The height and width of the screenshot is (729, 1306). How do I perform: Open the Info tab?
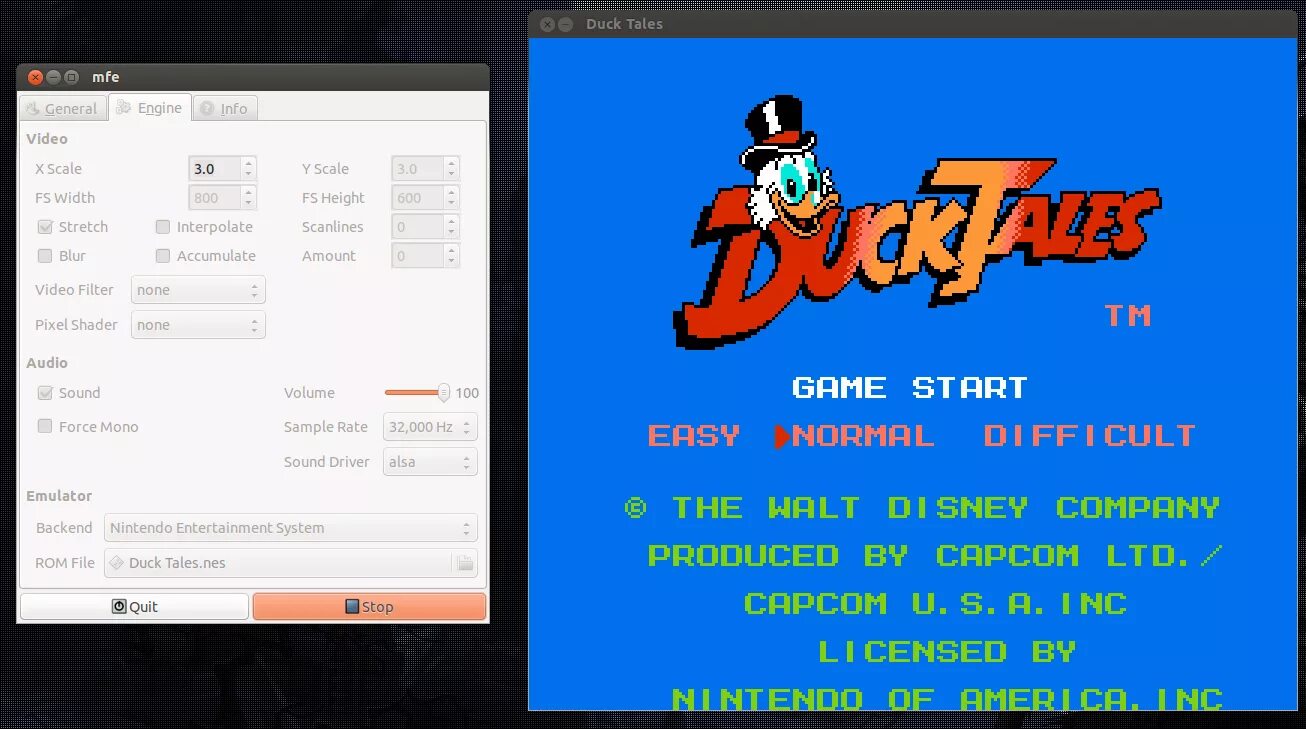click(x=225, y=108)
